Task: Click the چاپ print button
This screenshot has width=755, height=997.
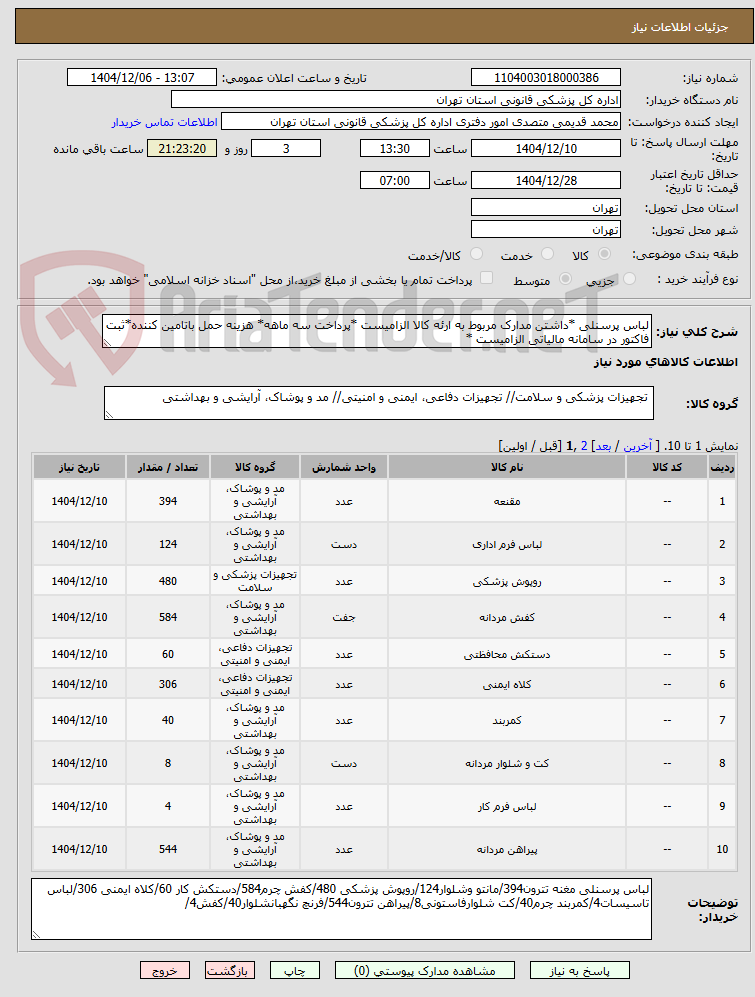Action: [294, 970]
